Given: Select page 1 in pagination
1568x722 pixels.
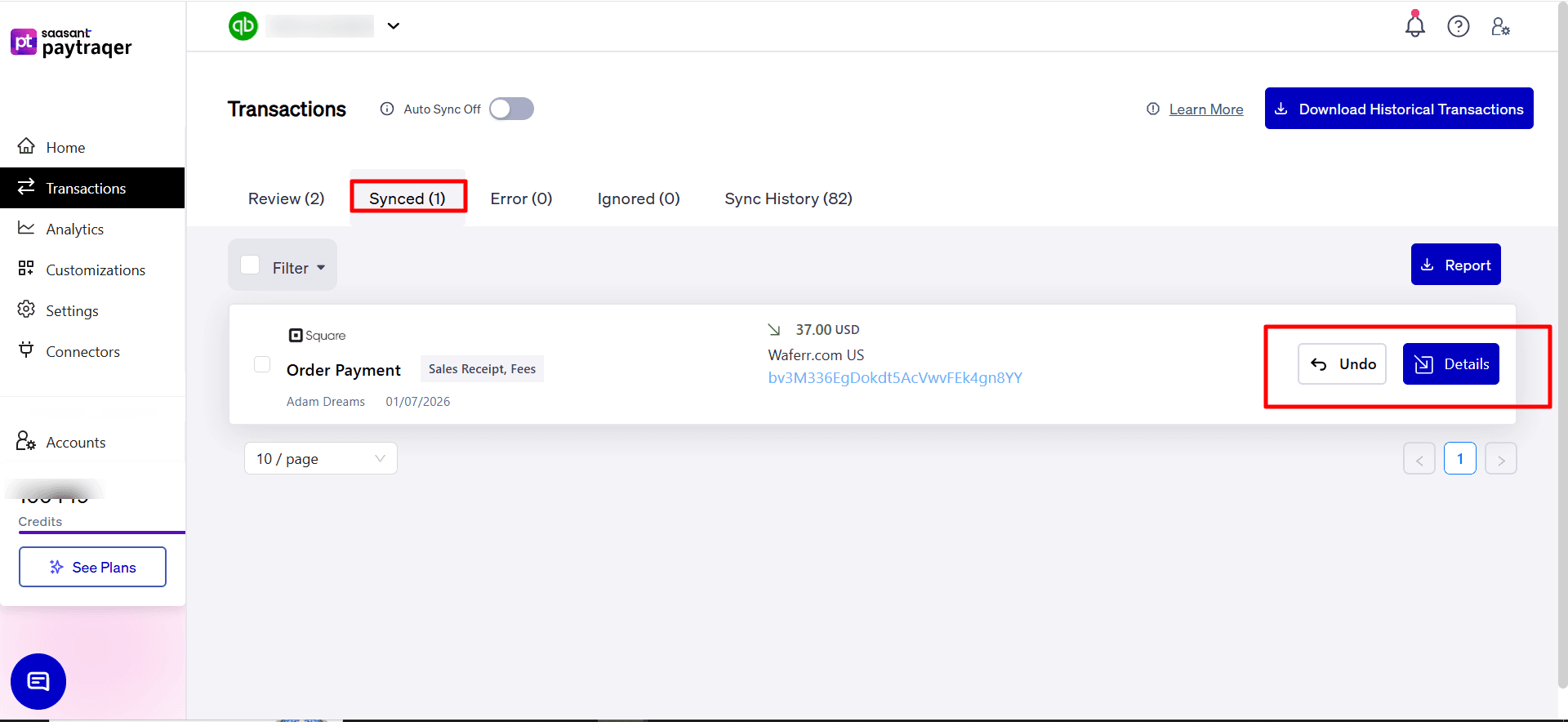Looking at the screenshot, I should click(x=1460, y=459).
